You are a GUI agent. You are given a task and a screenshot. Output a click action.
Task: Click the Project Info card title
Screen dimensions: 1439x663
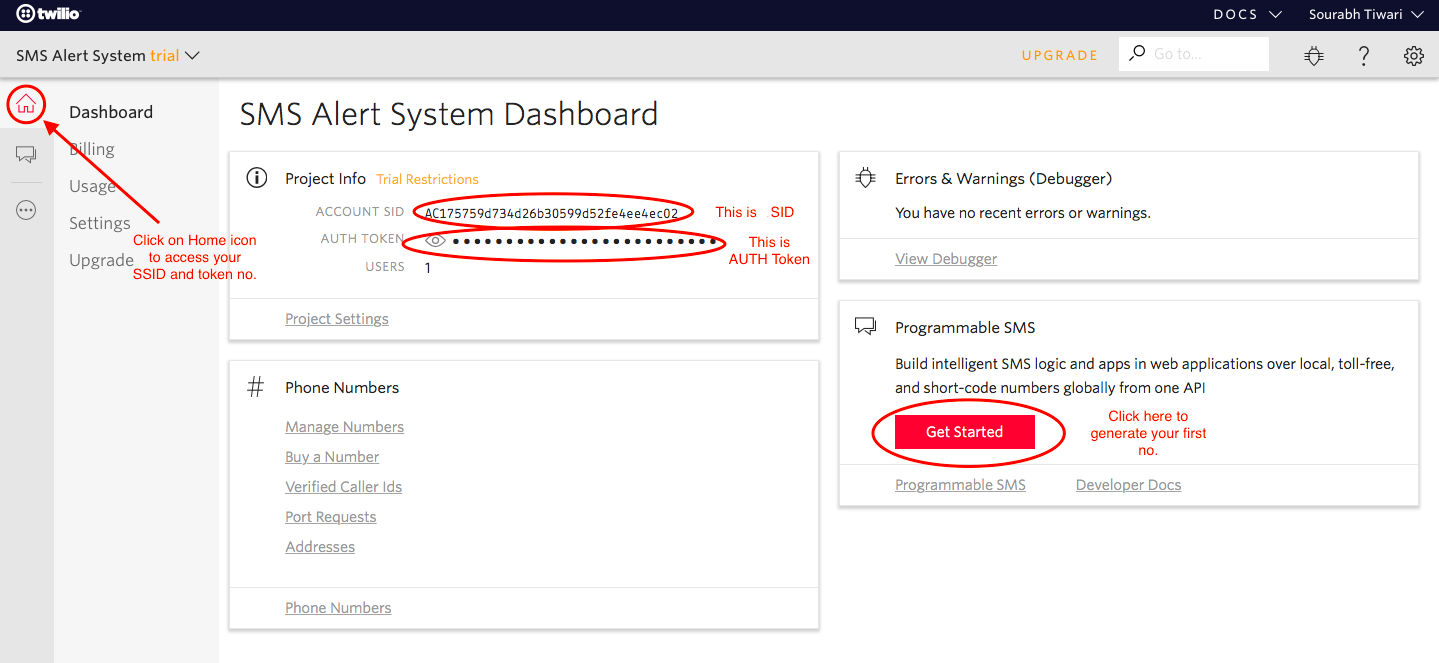click(x=325, y=178)
